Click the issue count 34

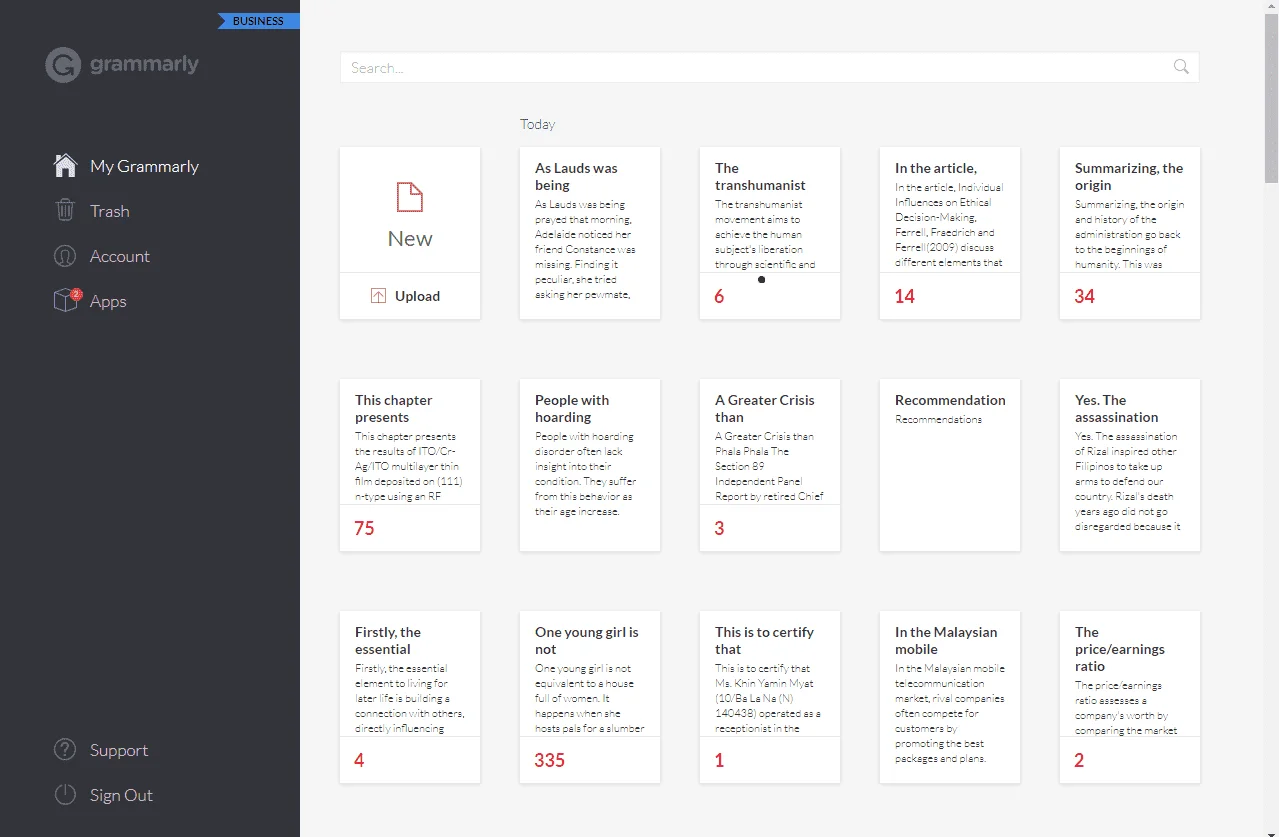point(1085,296)
